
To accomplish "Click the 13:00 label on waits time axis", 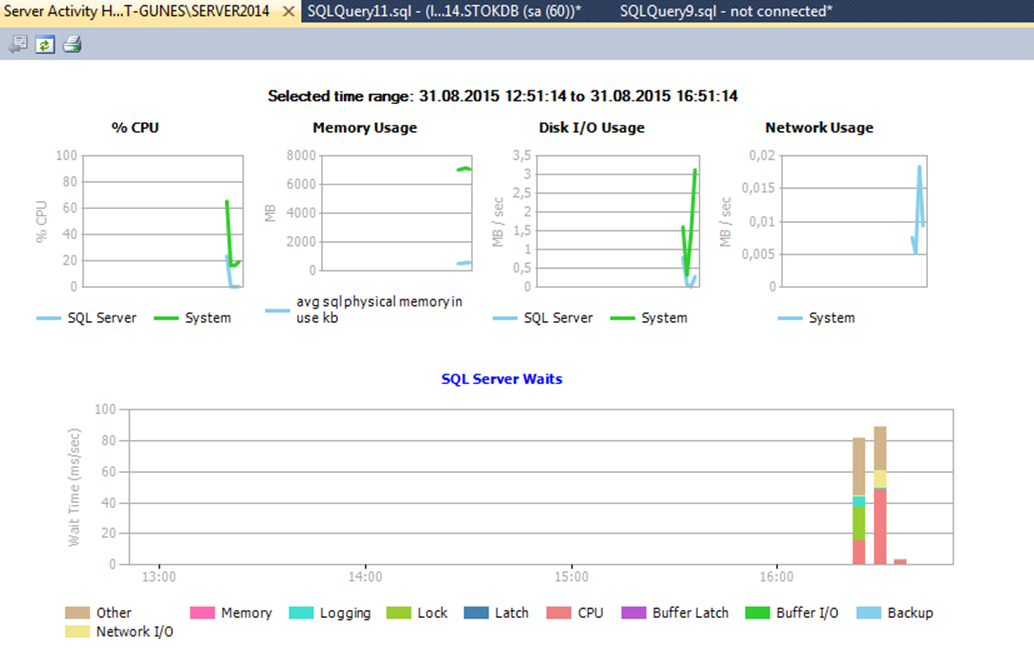I will tap(159, 577).
